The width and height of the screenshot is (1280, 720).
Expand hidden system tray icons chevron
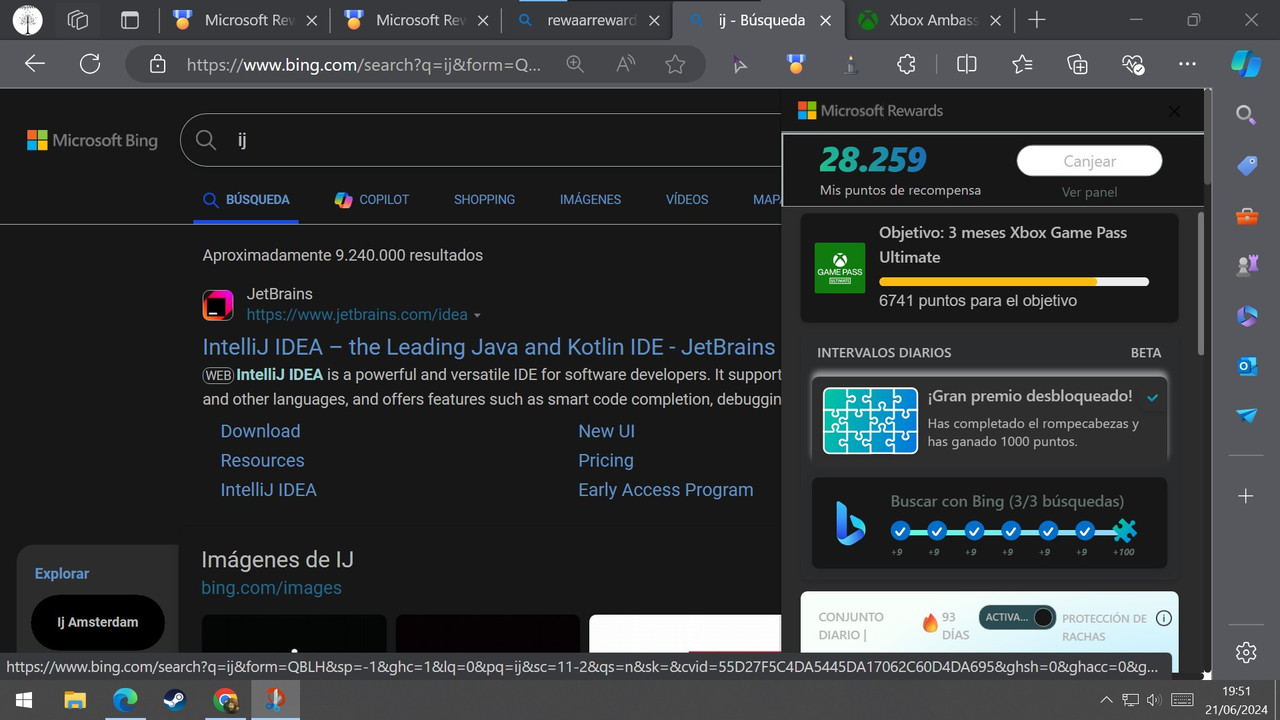coord(1106,700)
